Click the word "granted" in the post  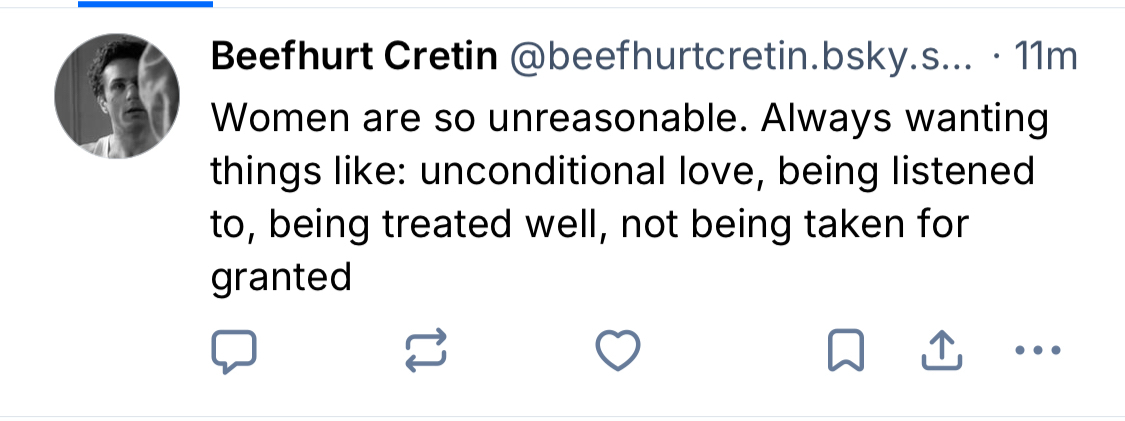point(281,277)
